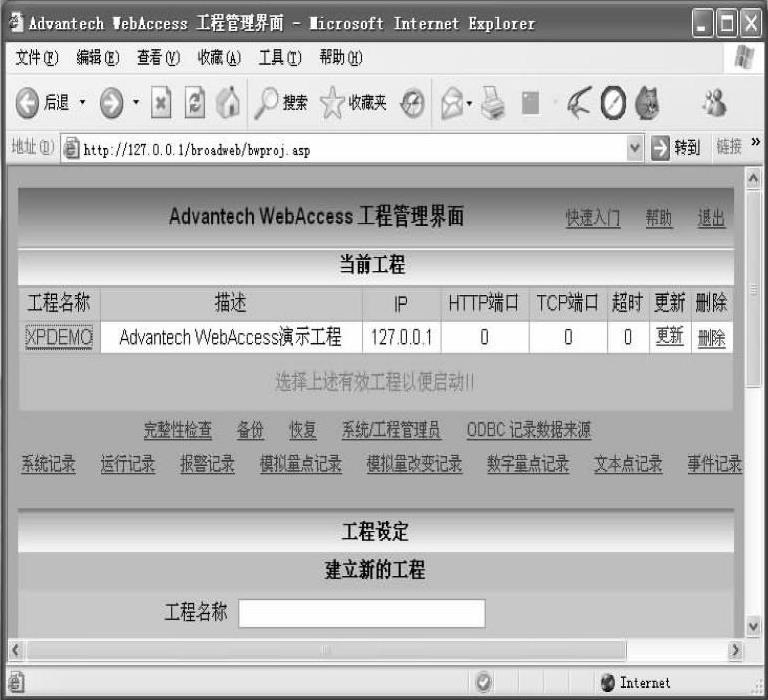This screenshot has width=768, height=700.
Task: Click the Windows logo throbber icon
Action: (744, 57)
